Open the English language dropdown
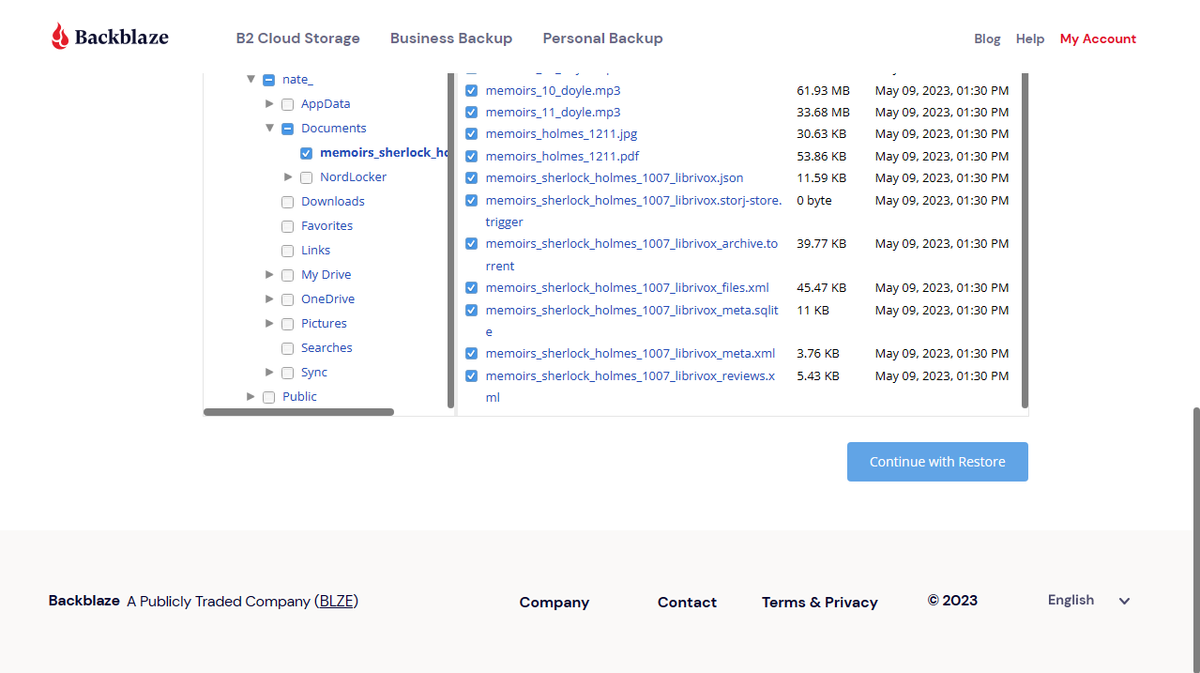 click(x=1088, y=600)
